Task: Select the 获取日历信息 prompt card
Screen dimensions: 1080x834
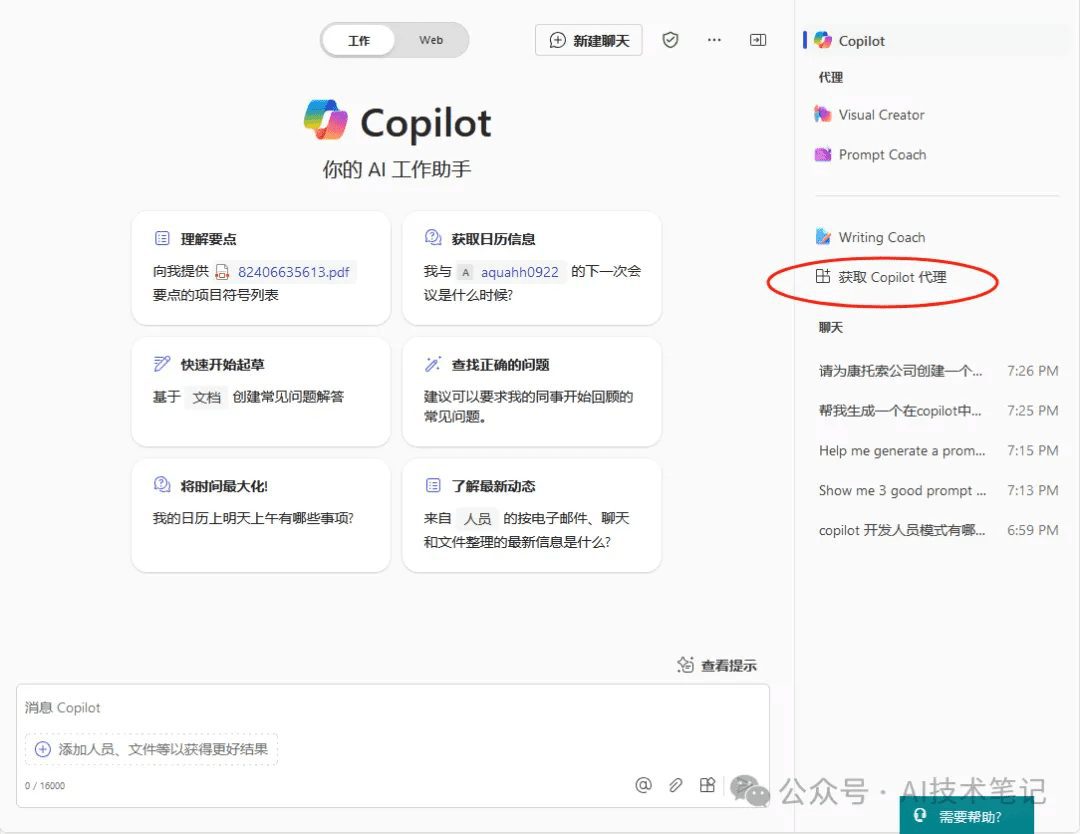Action: coord(532,268)
